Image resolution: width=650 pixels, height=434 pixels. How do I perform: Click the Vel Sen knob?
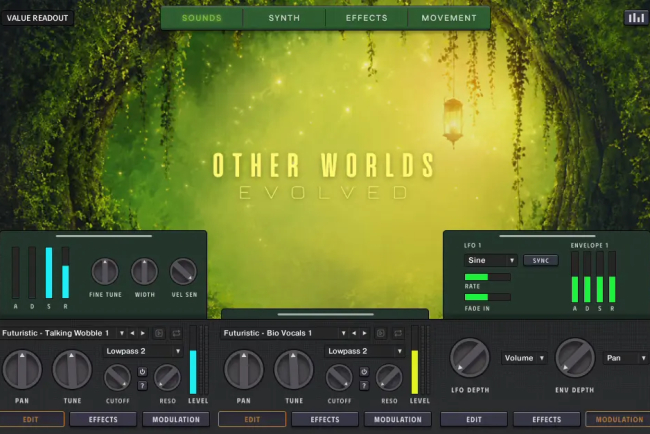(183, 272)
